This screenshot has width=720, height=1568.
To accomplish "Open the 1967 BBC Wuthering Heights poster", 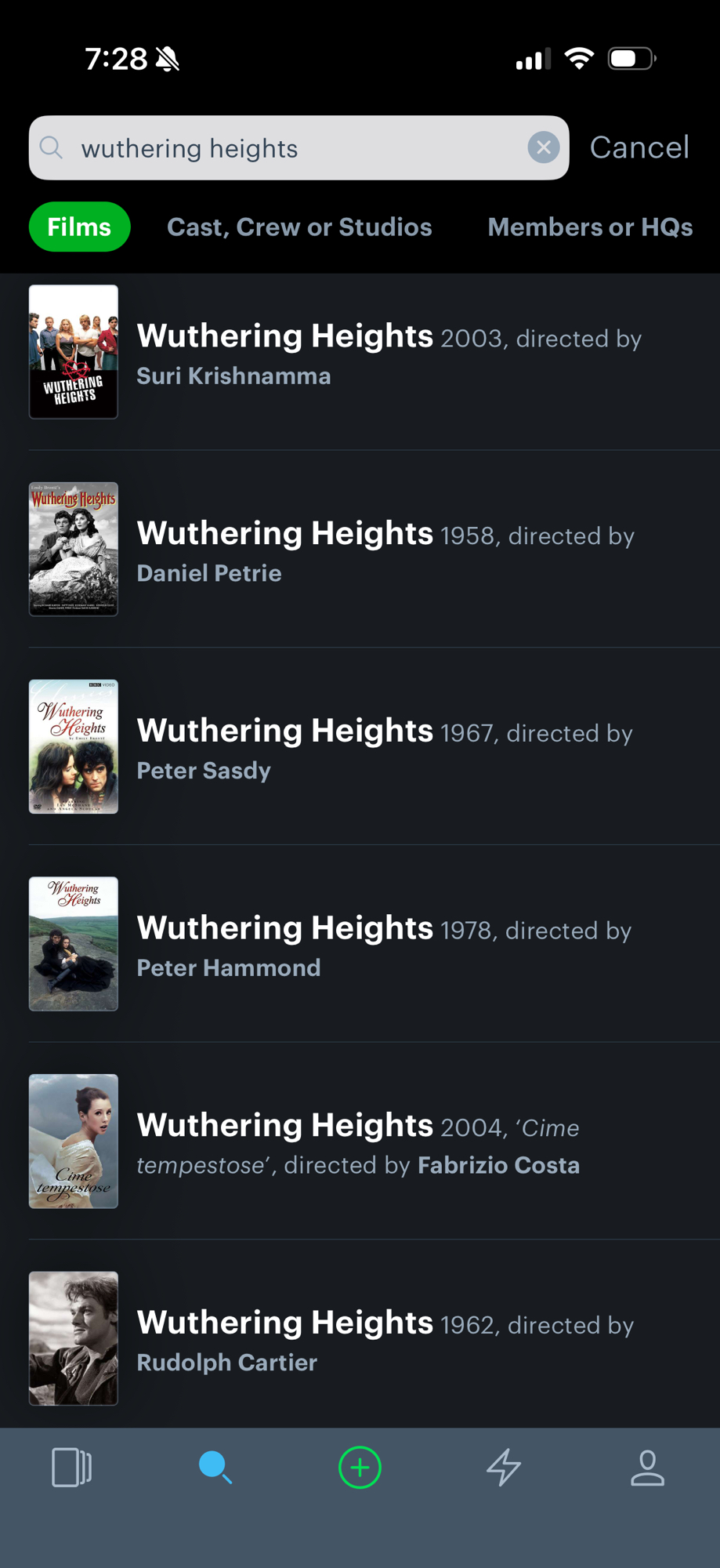I will (74, 746).
